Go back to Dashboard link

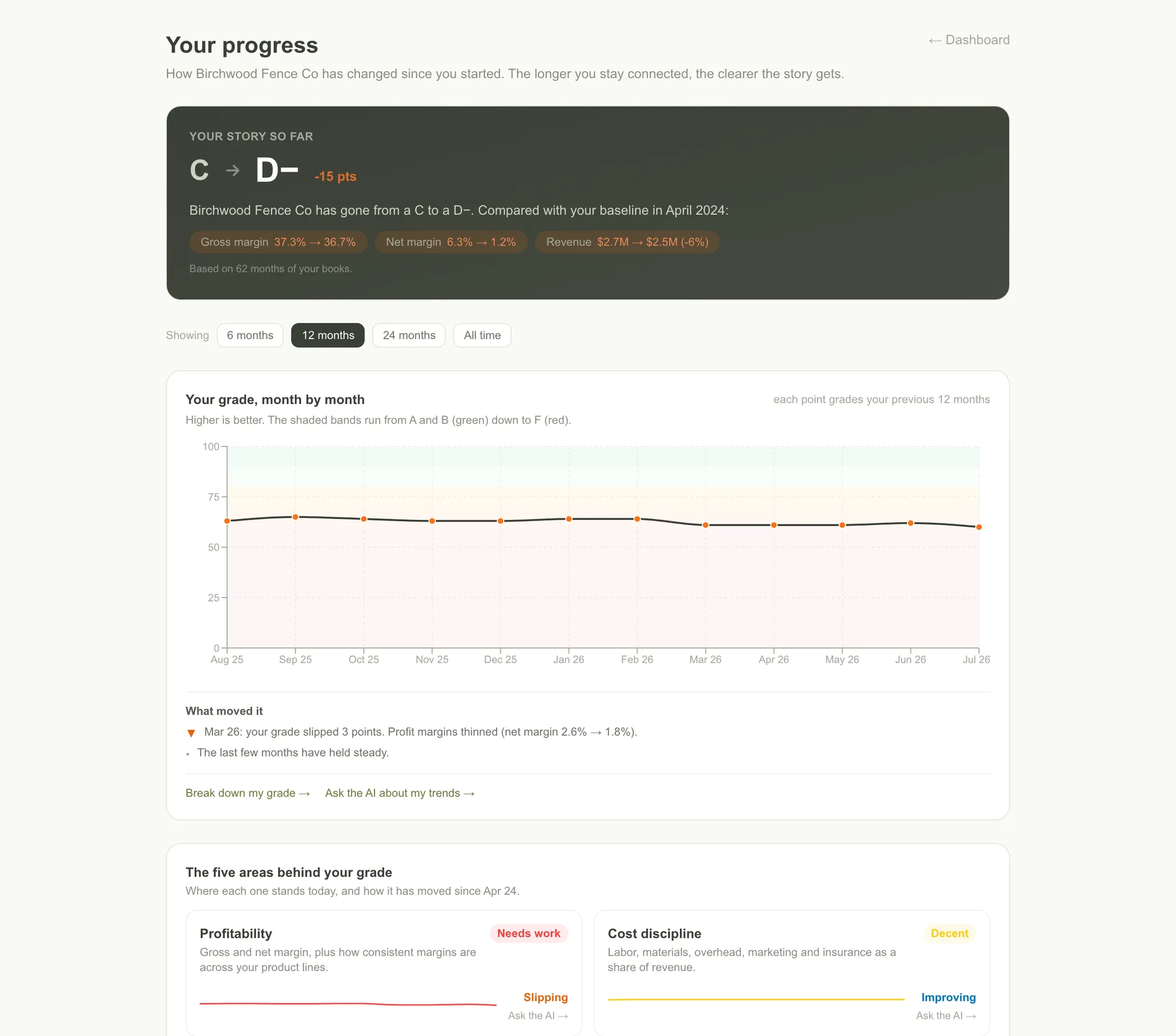[969, 40]
